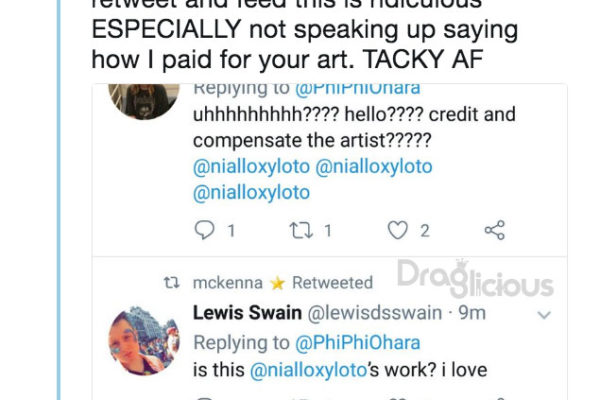
Task: Open the 9m timestamp on Lewis's tweet
Action: pyautogui.click(x=472, y=313)
